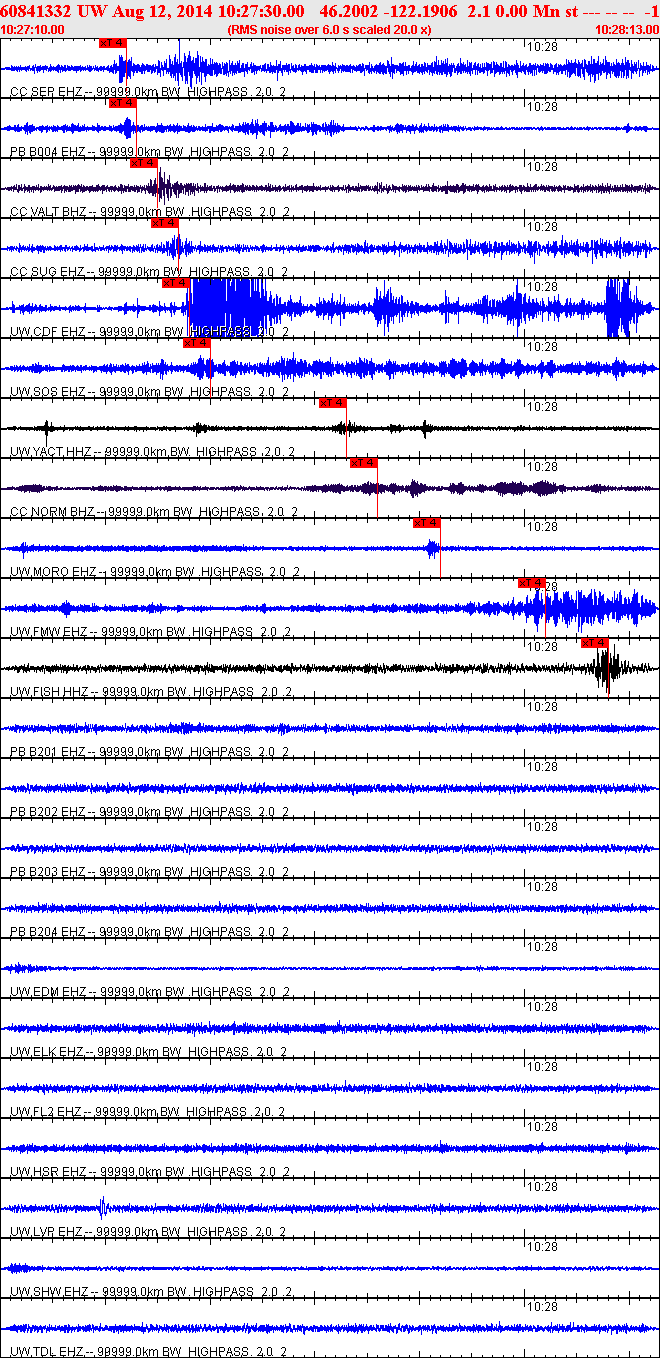Click the RMS noise scaling note
The image size is (660, 1358).
(x=330, y=30)
